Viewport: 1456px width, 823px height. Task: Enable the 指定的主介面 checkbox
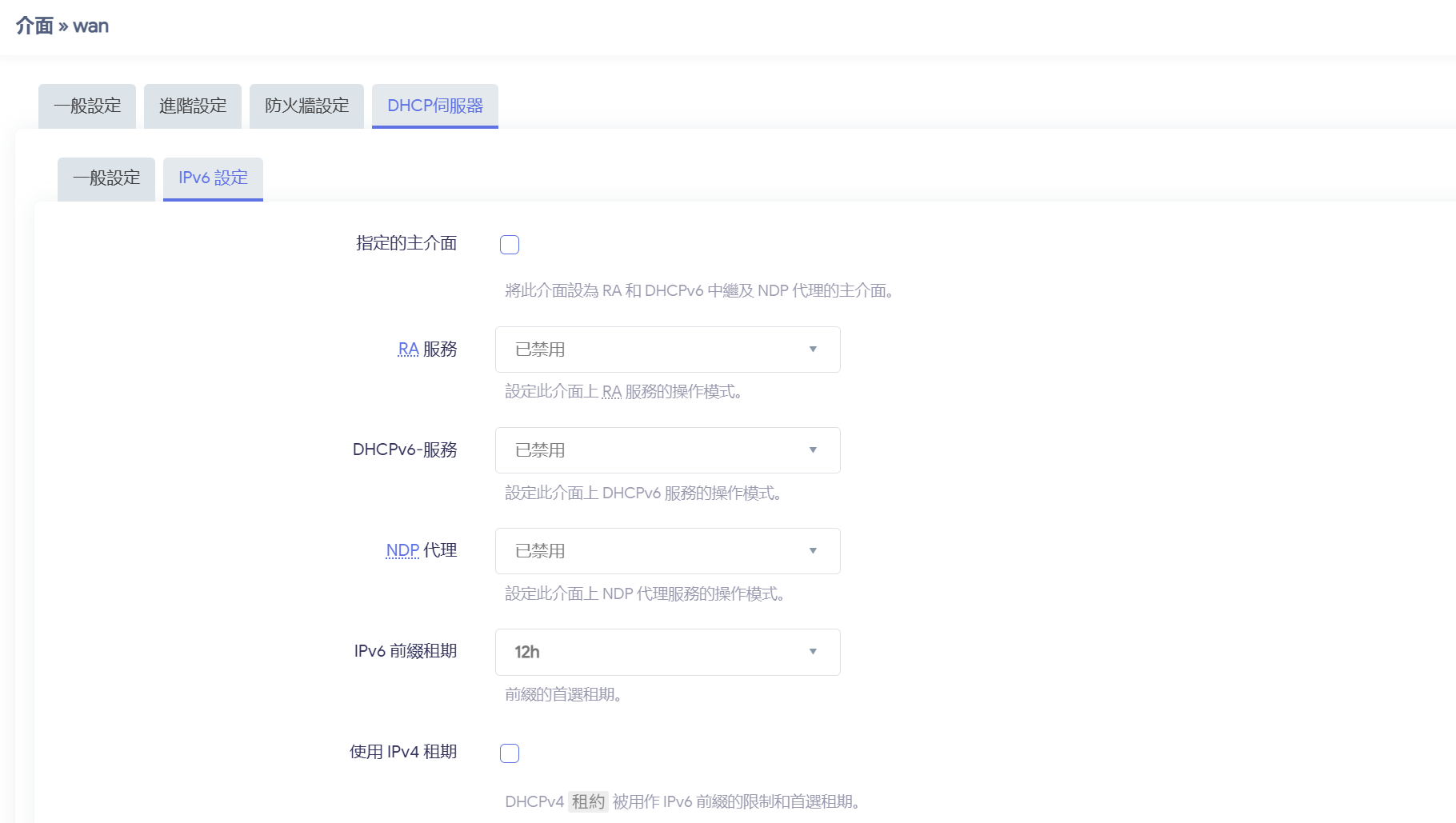(x=510, y=245)
